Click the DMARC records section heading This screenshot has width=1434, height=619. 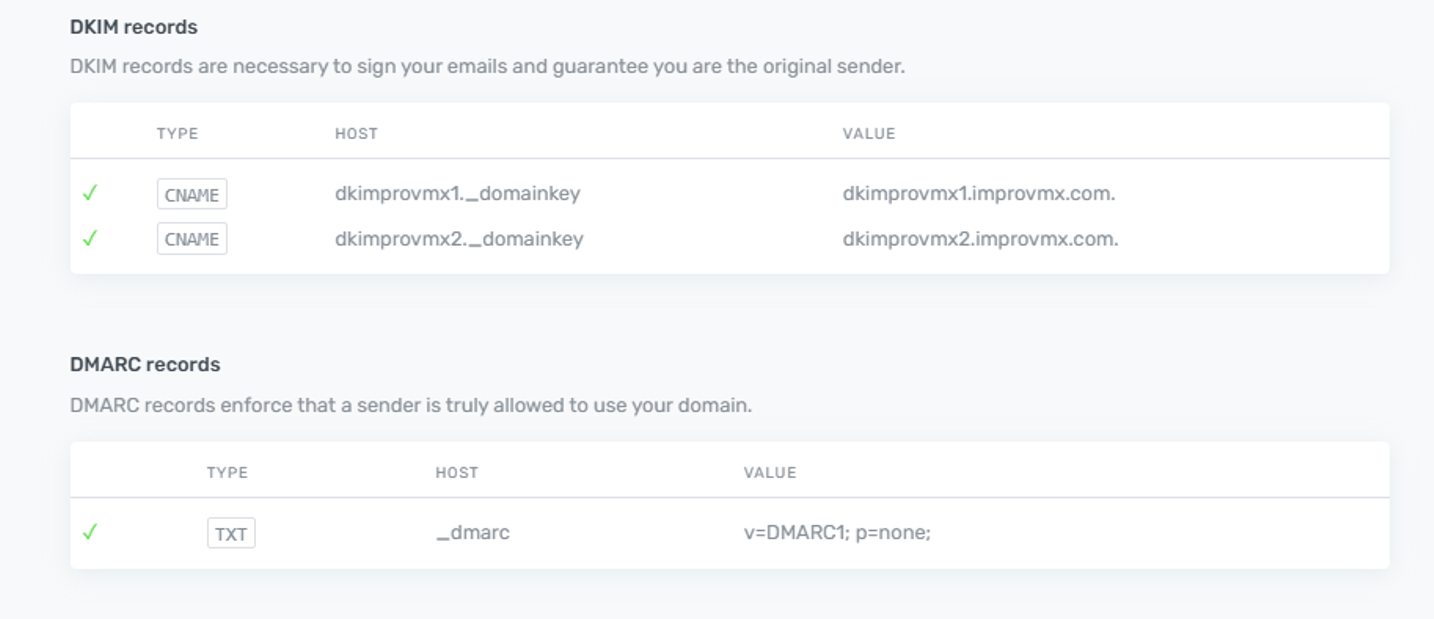[x=145, y=364]
